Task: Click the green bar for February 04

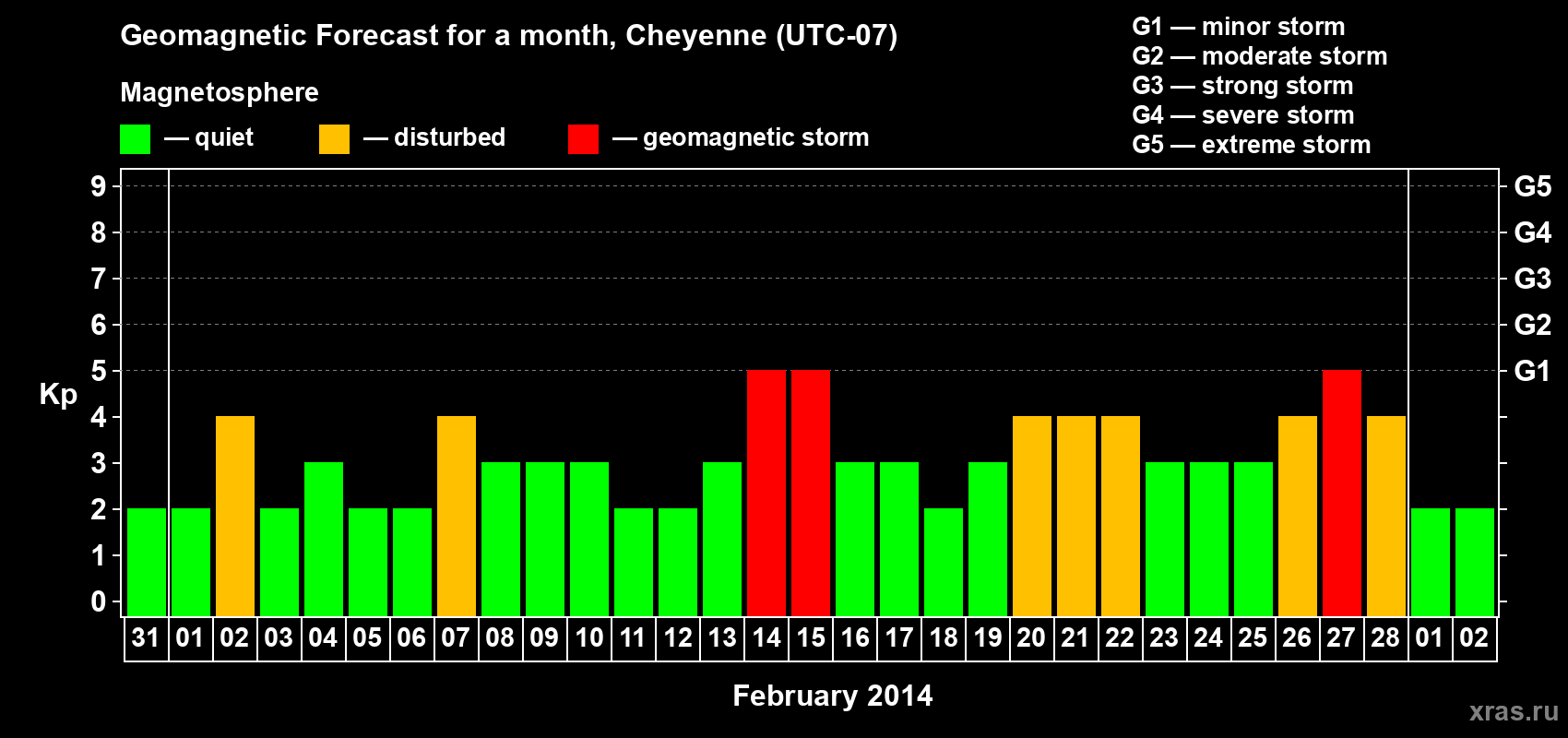Action: (x=324, y=539)
